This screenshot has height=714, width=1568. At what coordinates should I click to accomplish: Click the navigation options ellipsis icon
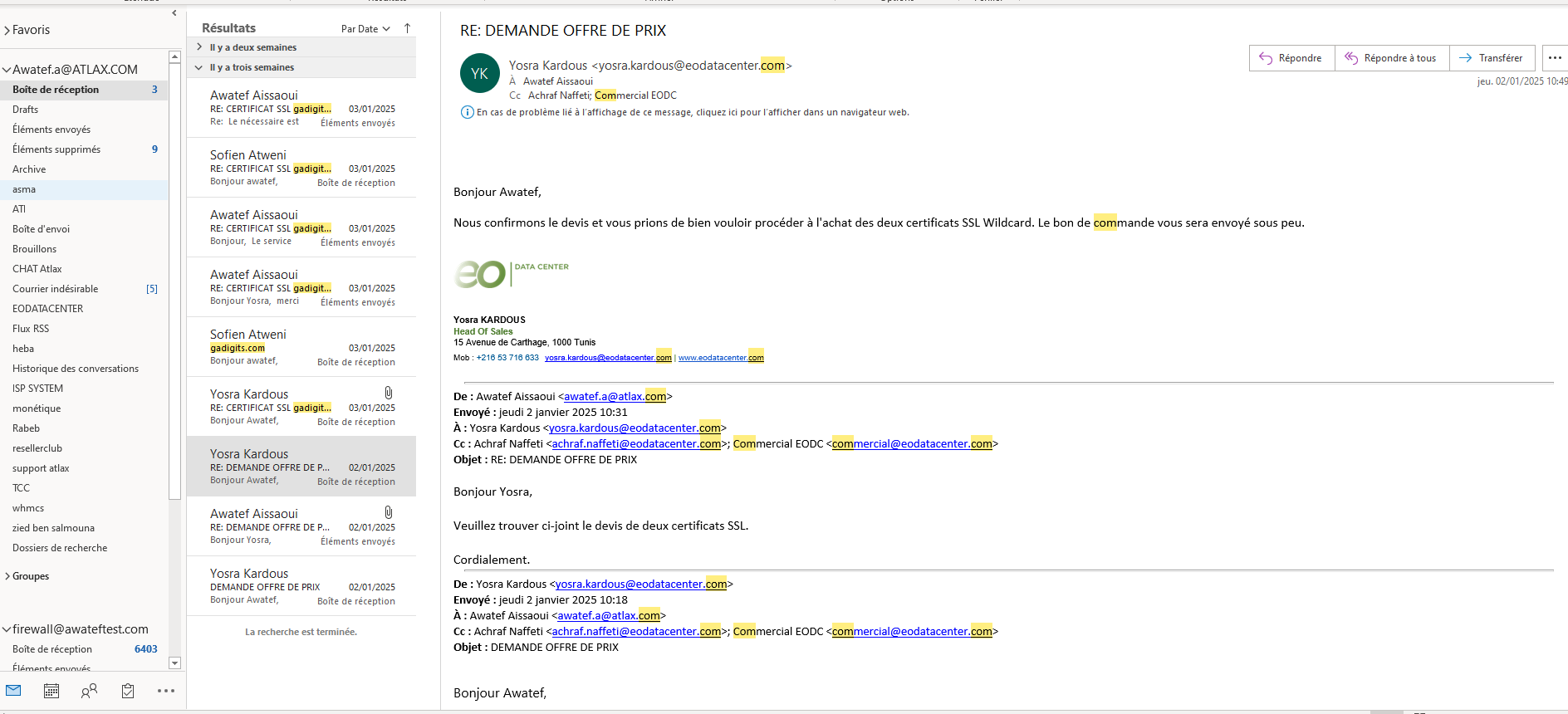pos(166,690)
